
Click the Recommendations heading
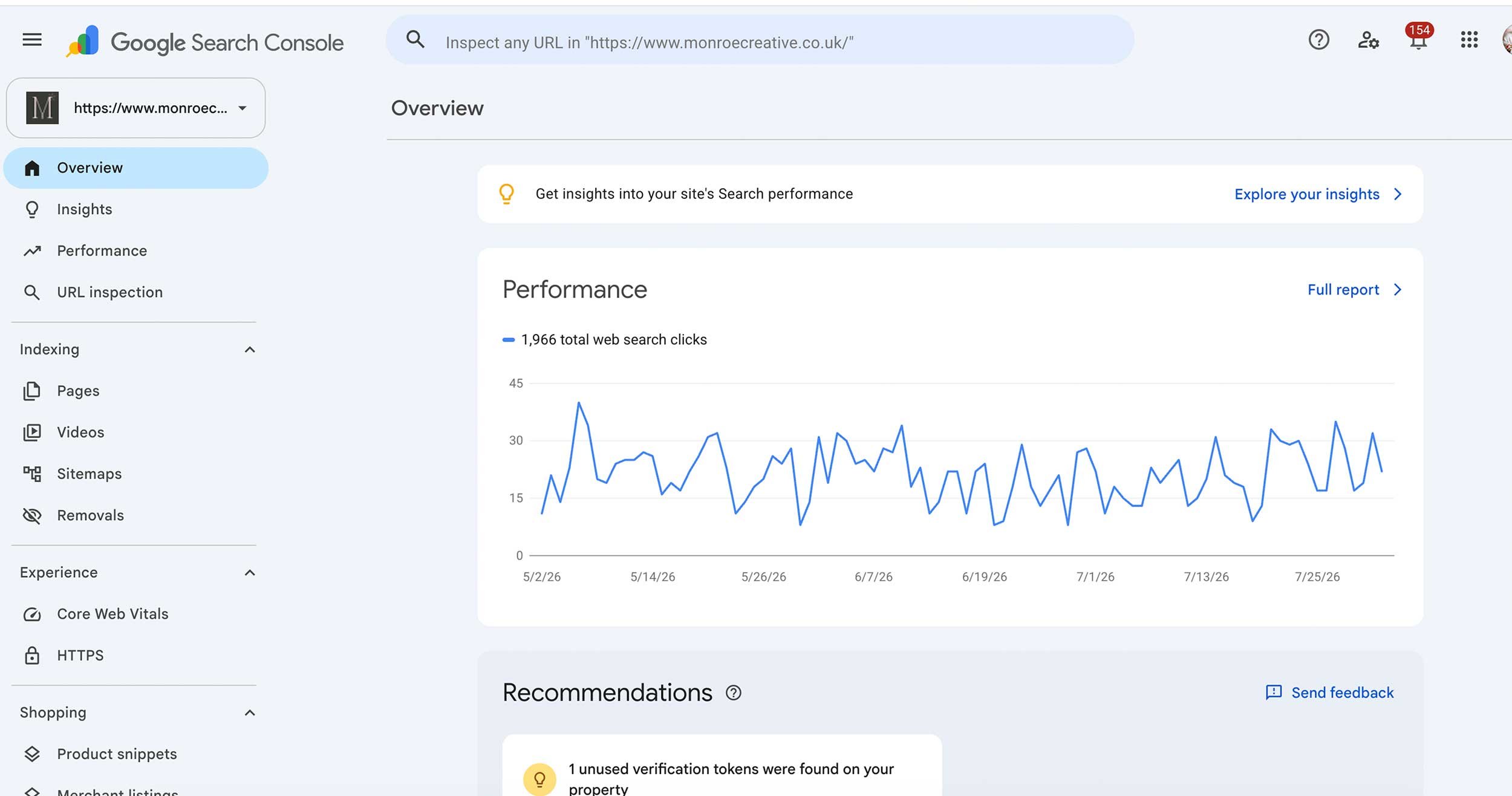pyautogui.click(x=607, y=693)
